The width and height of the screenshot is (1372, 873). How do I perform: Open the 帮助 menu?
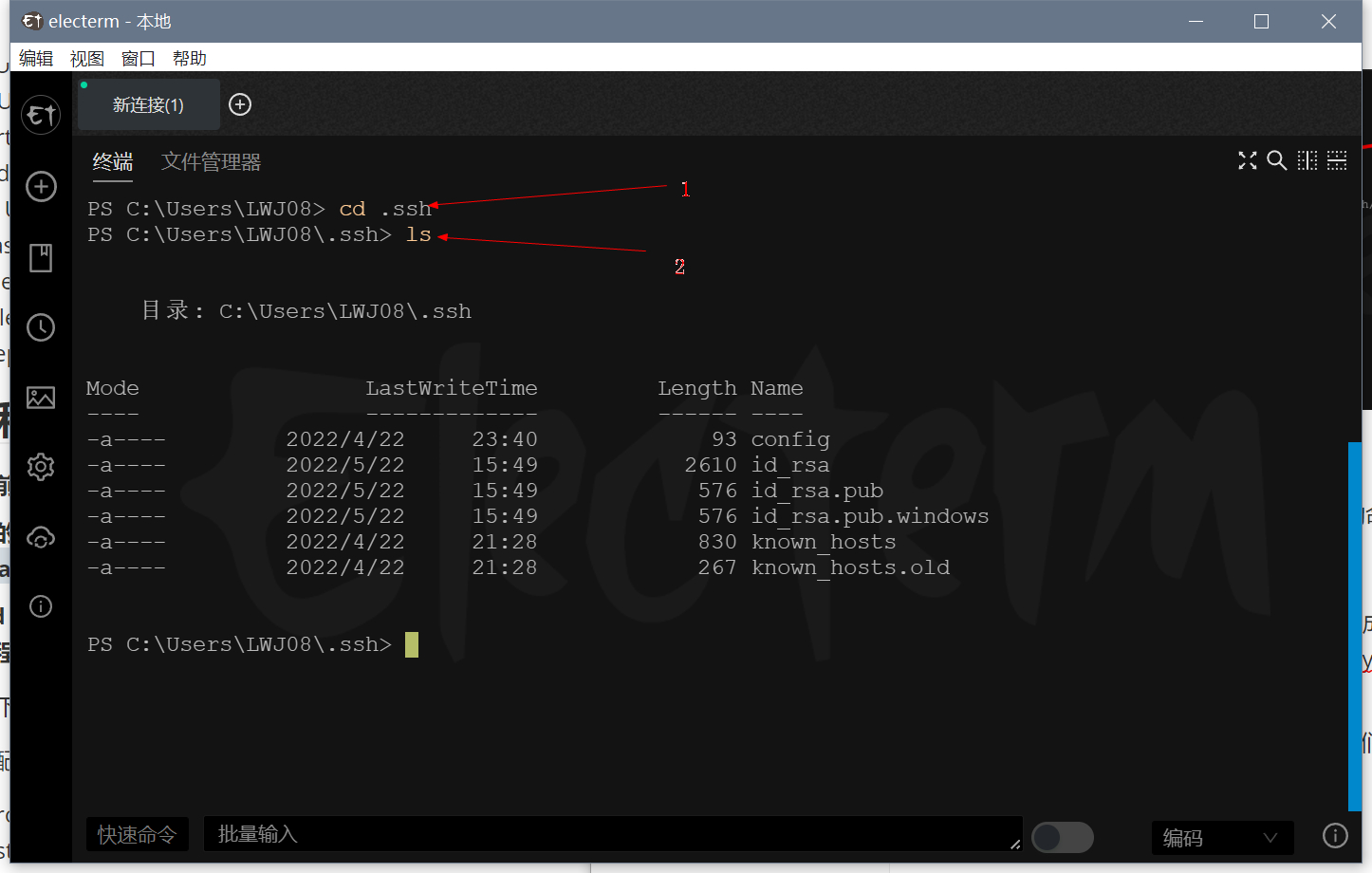(190, 59)
